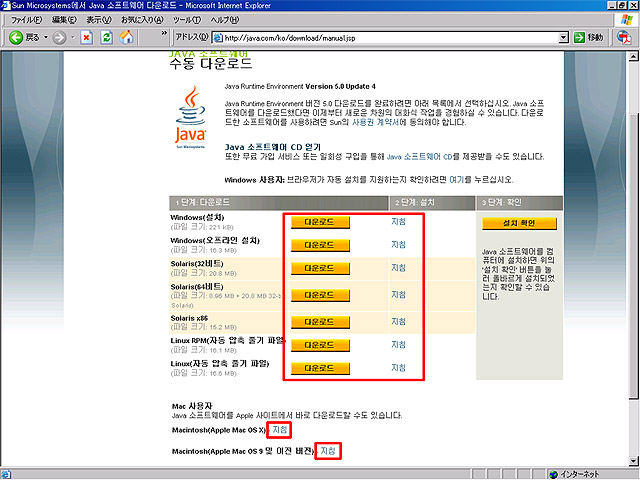Viewport: 640px width, 480px height.
Task: Click the vertical scrollbar up arrow
Action: [x=634, y=56]
